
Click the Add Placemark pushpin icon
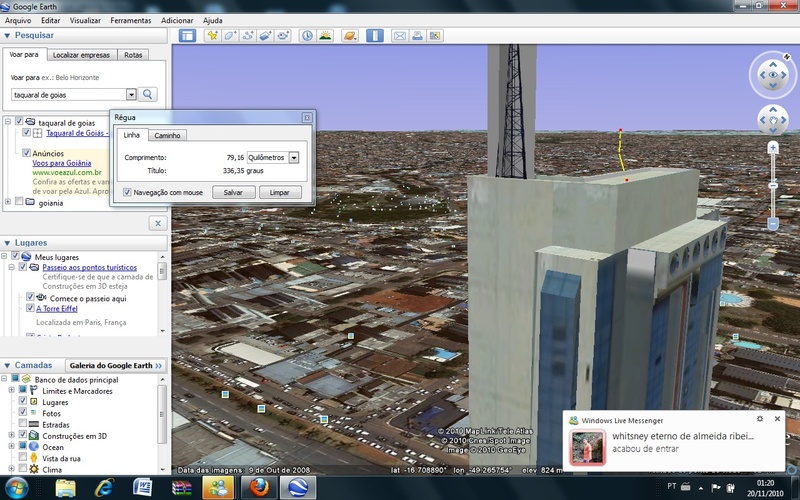tap(212, 36)
